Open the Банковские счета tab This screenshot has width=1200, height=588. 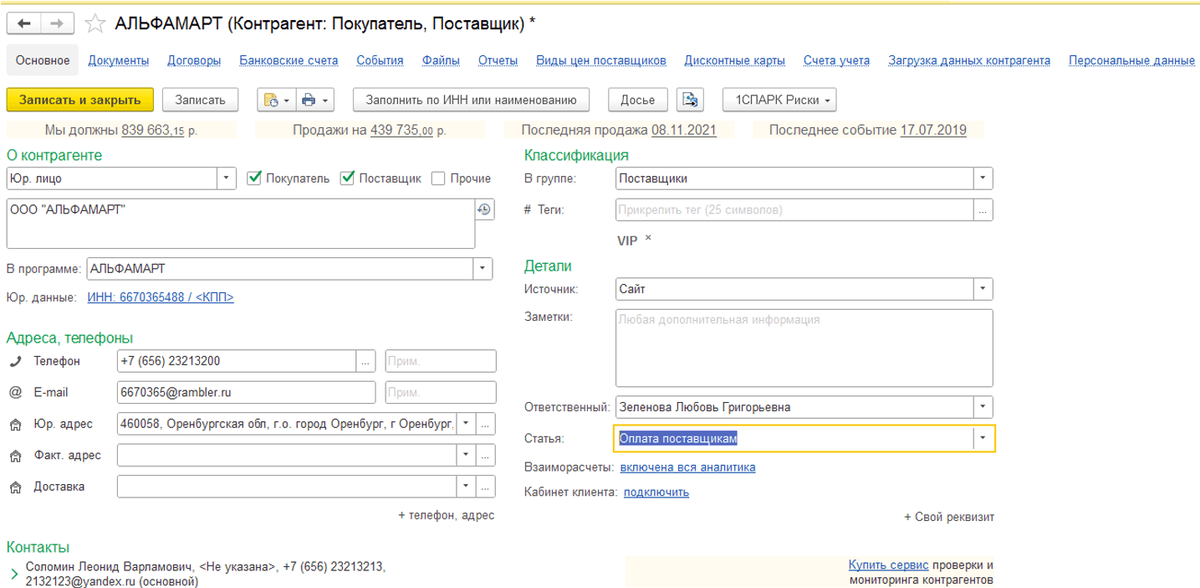point(289,60)
